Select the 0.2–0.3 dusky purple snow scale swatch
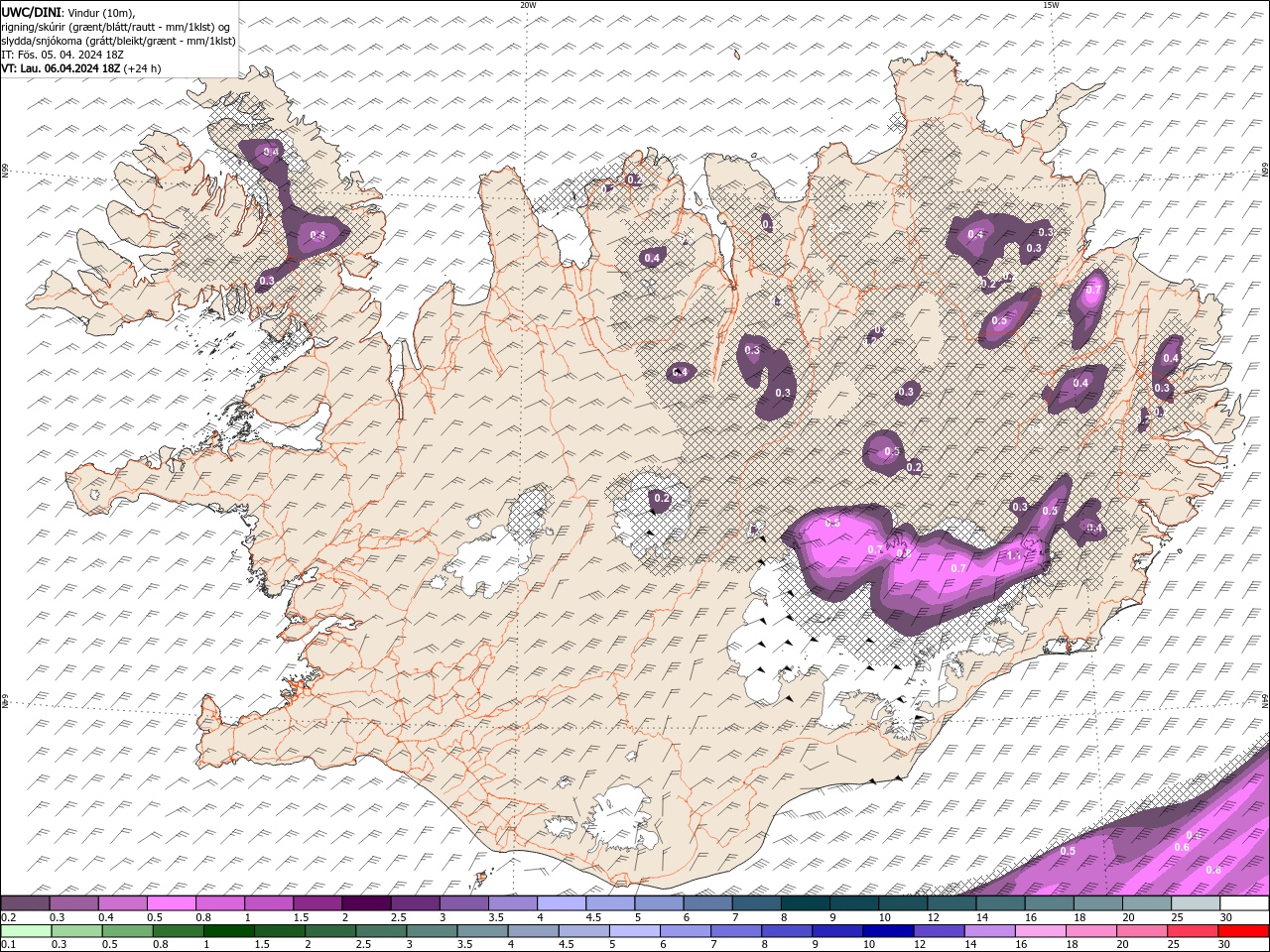 point(25,903)
